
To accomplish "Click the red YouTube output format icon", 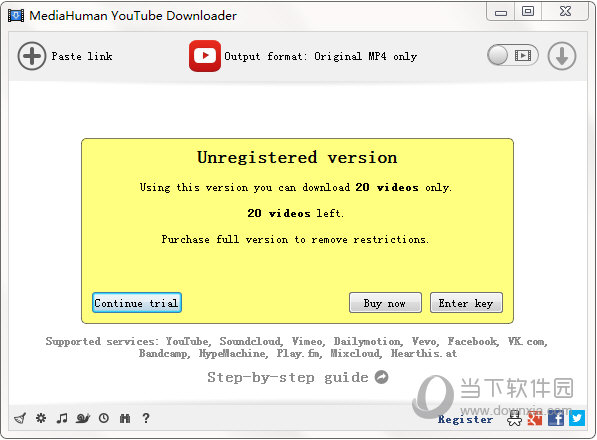I will [205, 56].
